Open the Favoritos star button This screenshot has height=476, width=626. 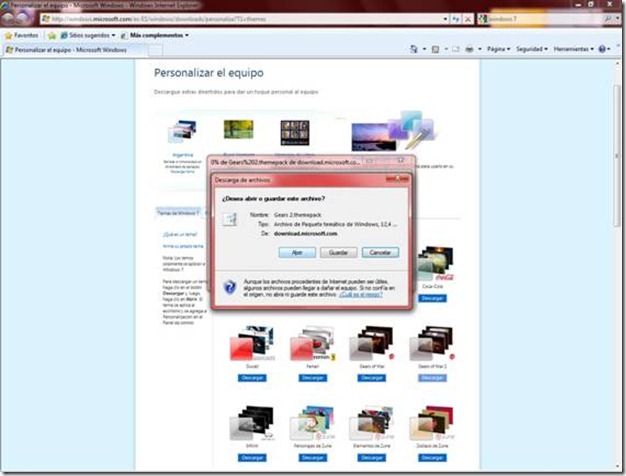click(22, 36)
